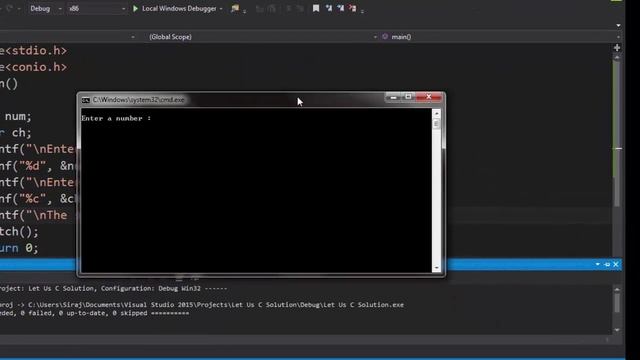The image size is (640, 360).
Task: Toggle a bookmark with the bookmark icon
Action: (x=316, y=8)
